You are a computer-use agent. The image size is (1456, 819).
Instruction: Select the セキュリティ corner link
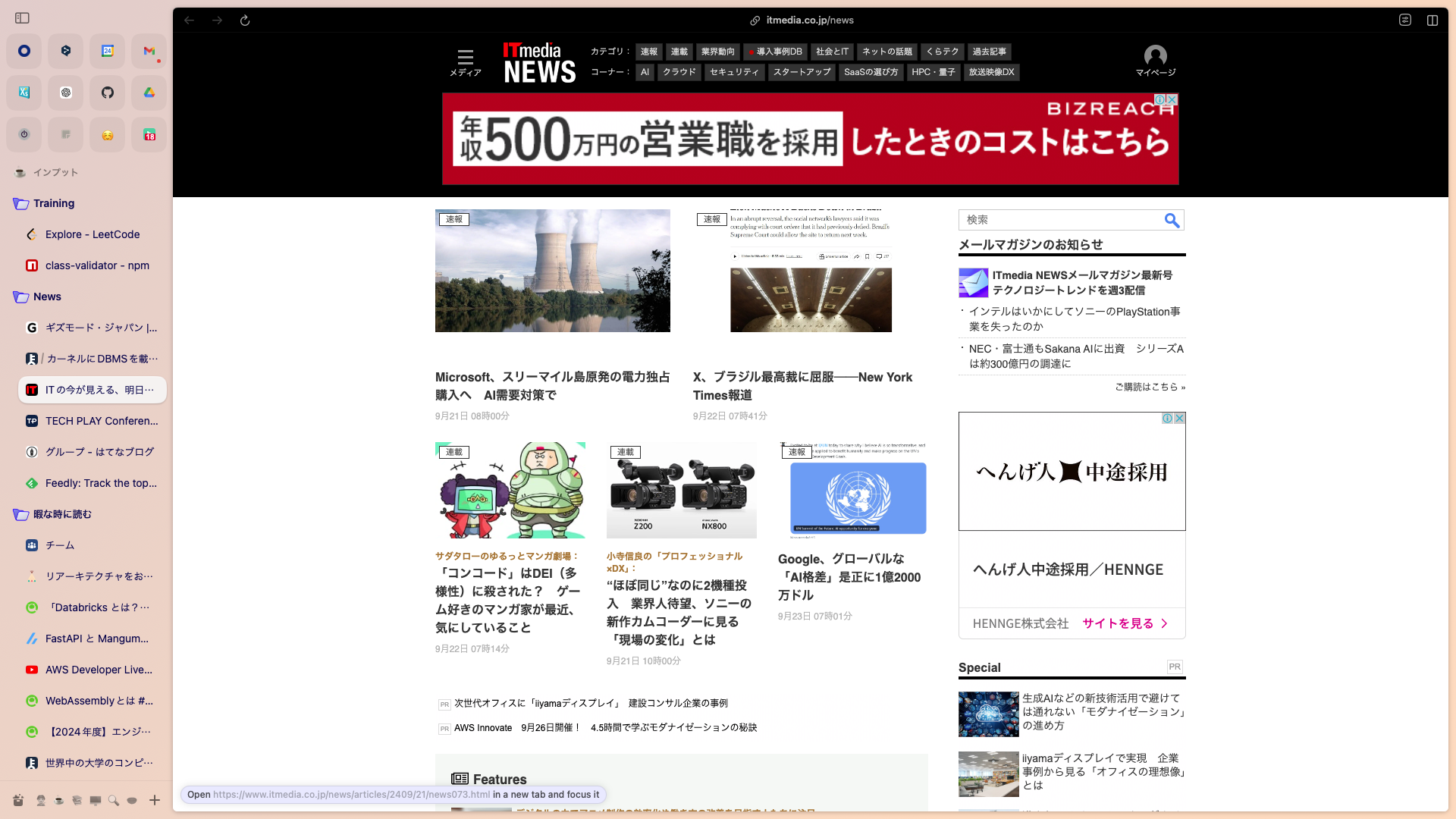(734, 72)
